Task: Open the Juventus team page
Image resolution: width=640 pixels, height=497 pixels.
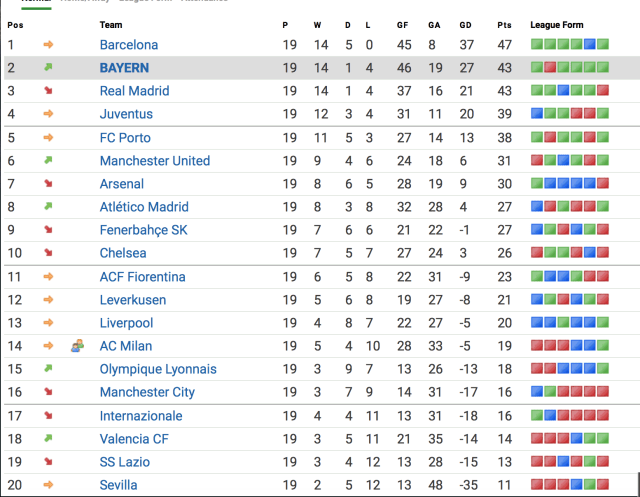Action: [x=126, y=114]
